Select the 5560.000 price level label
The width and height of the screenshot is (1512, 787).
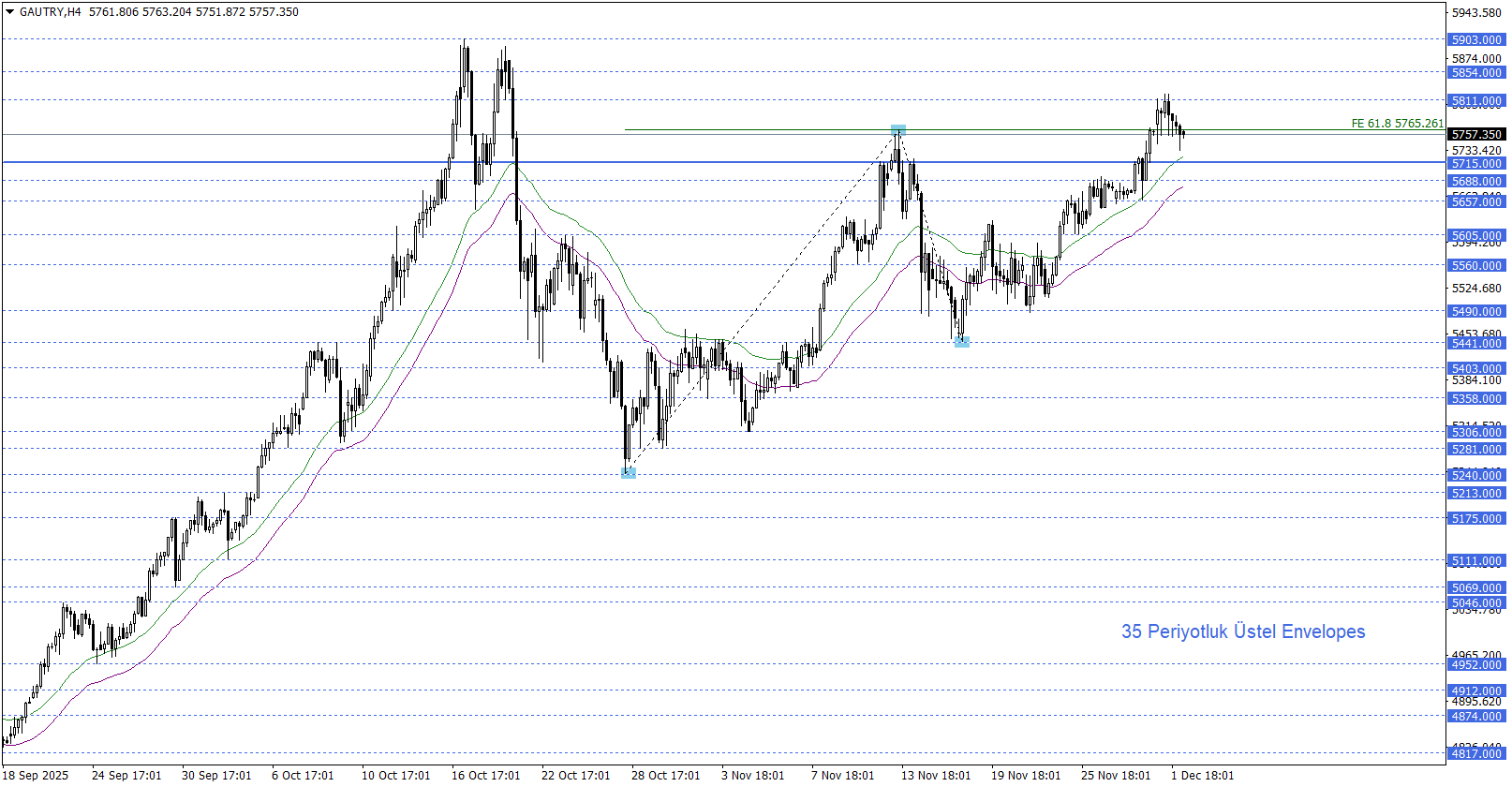point(1476,266)
